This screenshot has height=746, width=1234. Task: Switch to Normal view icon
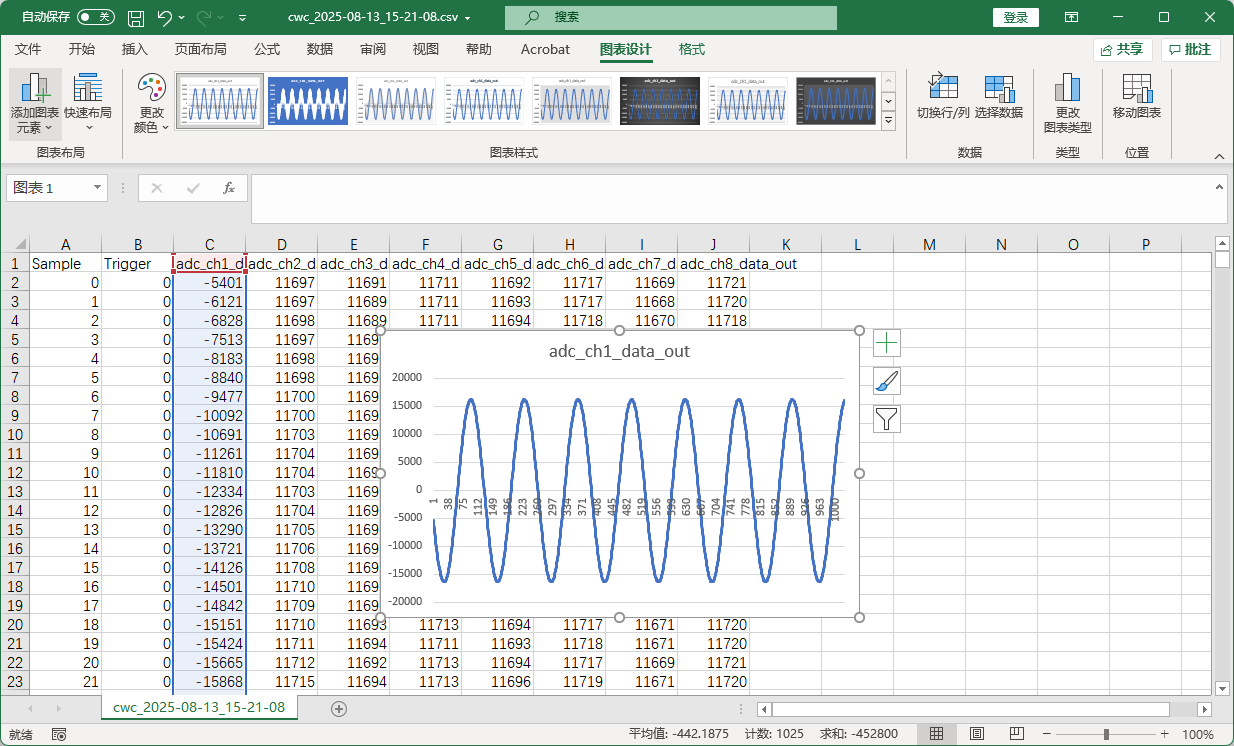click(x=936, y=735)
